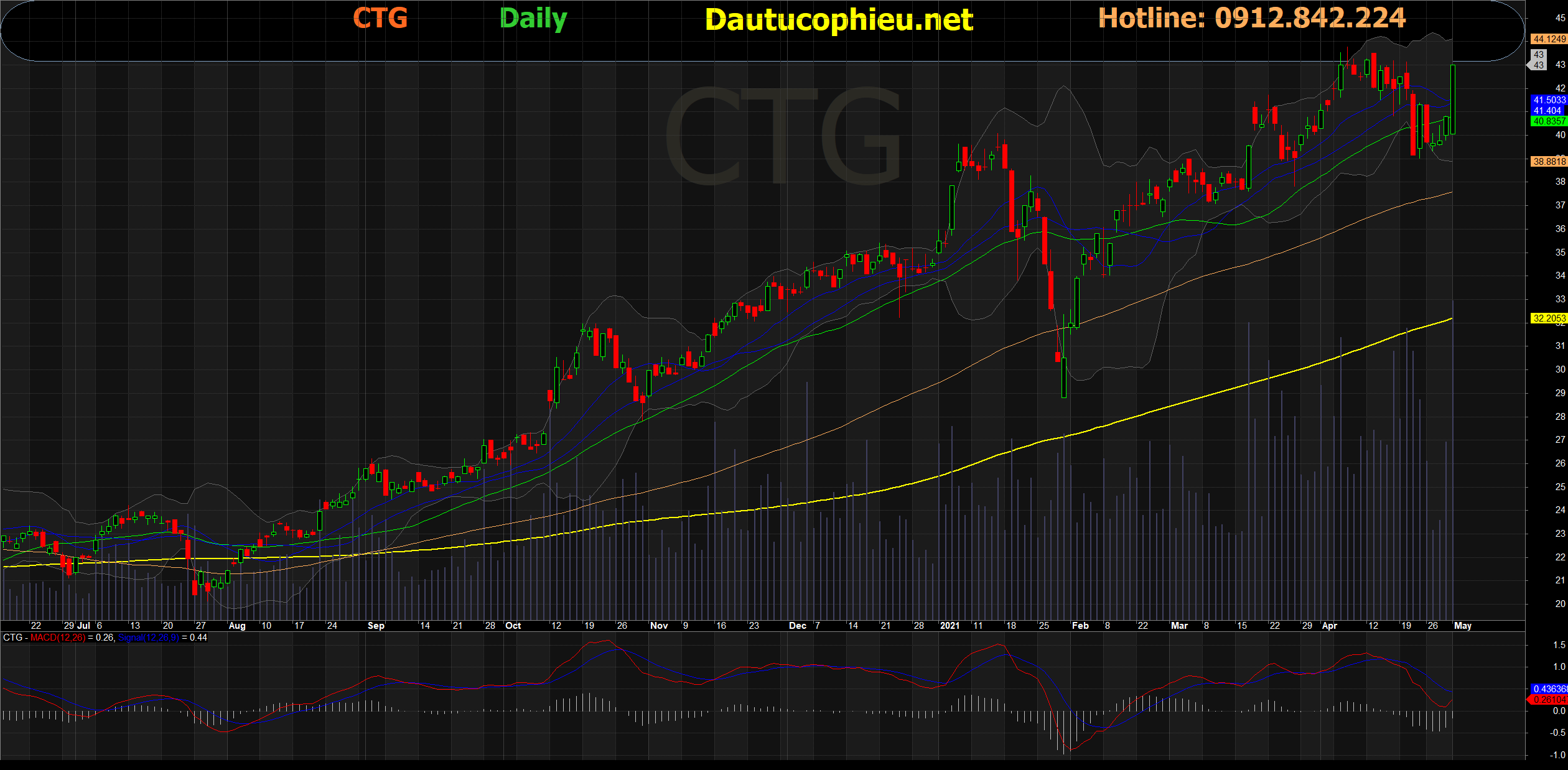The image size is (1568, 770).
Task: Click the 2021 year marker on date axis
Action: [x=950, y=626]
